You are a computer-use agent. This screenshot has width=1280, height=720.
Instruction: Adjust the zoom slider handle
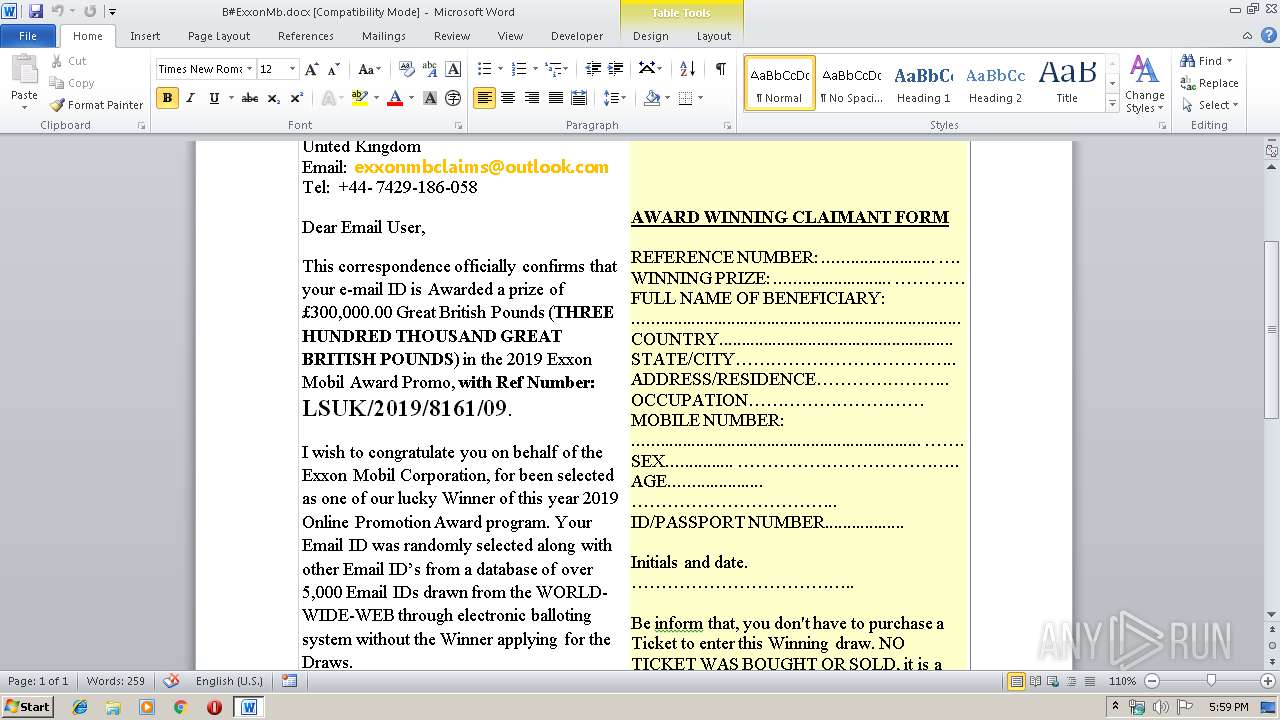[1211, 681]
